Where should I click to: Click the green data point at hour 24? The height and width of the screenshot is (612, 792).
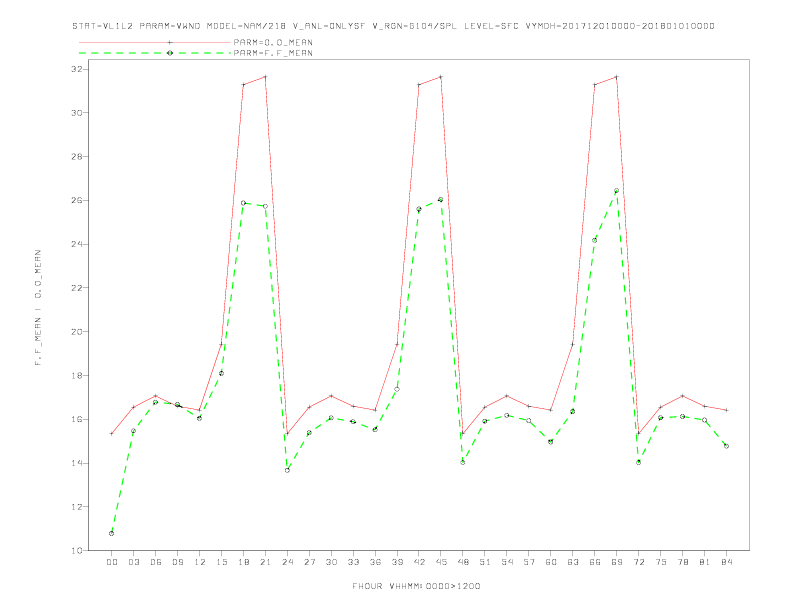287,470
